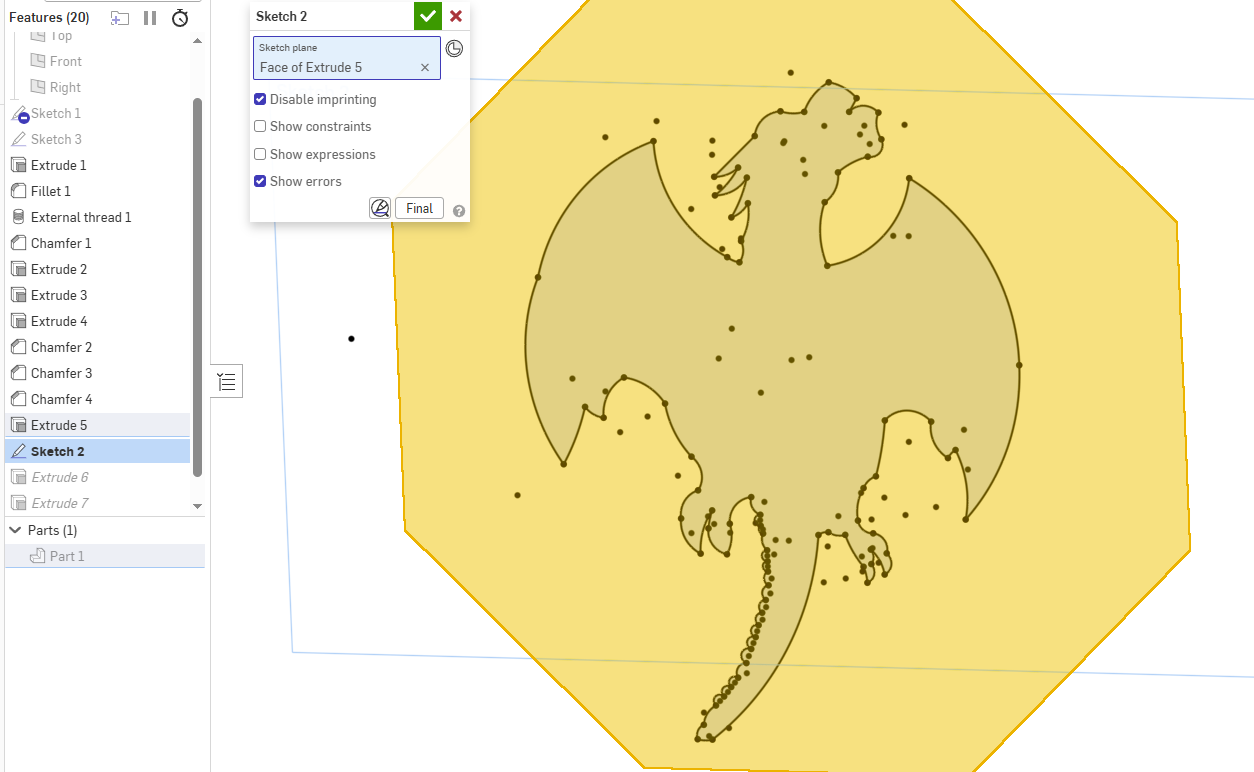The width and height of the screenshot is (1254, 772).
Task: Click the Features (20) header
Action: pyautogui.click(x=49, y=17)
